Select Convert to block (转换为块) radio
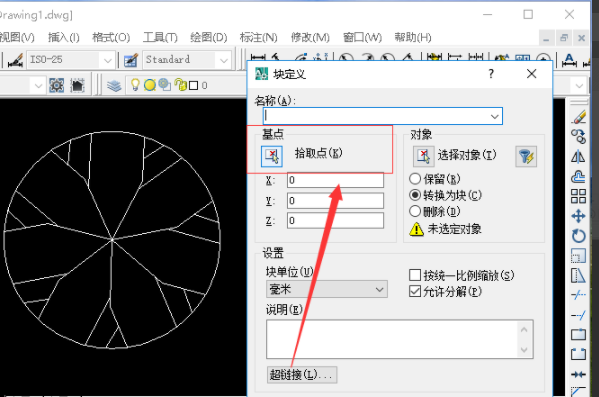Screen dimensions: 599x397 coord(415,195)
